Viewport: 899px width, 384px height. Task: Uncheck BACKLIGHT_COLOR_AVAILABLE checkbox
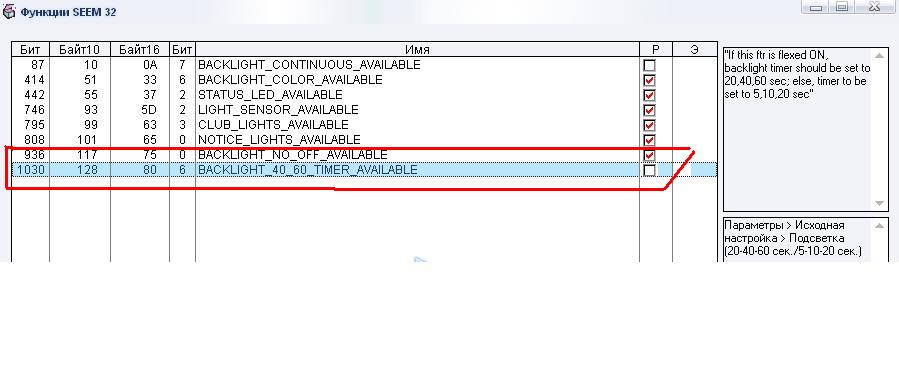click(x=650, y=80)
